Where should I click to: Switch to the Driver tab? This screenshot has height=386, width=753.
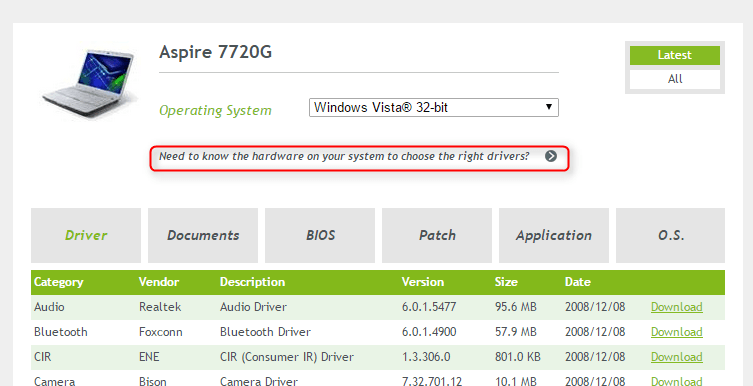tap(86, 235)
